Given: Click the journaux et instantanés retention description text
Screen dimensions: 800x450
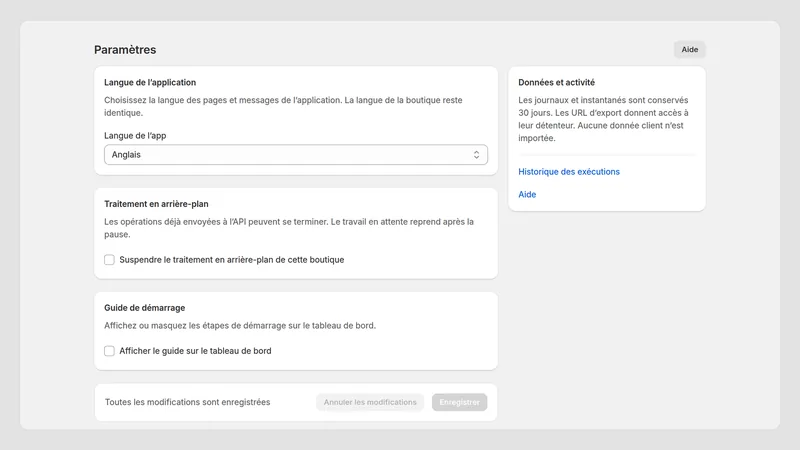Looking at the screenshot, I should click(604, 119).
